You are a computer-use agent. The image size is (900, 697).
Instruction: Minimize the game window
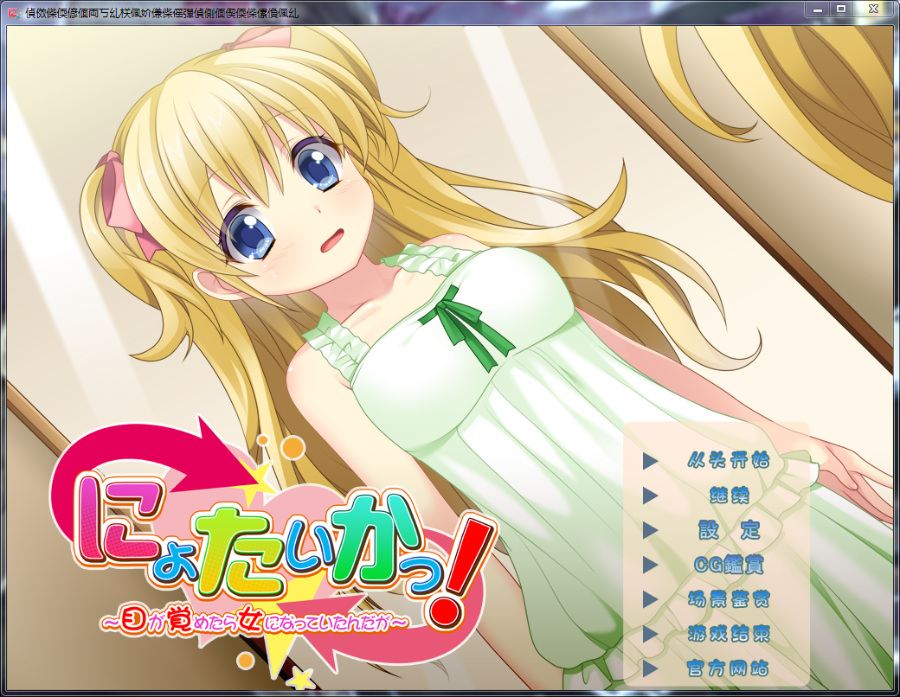817,9
